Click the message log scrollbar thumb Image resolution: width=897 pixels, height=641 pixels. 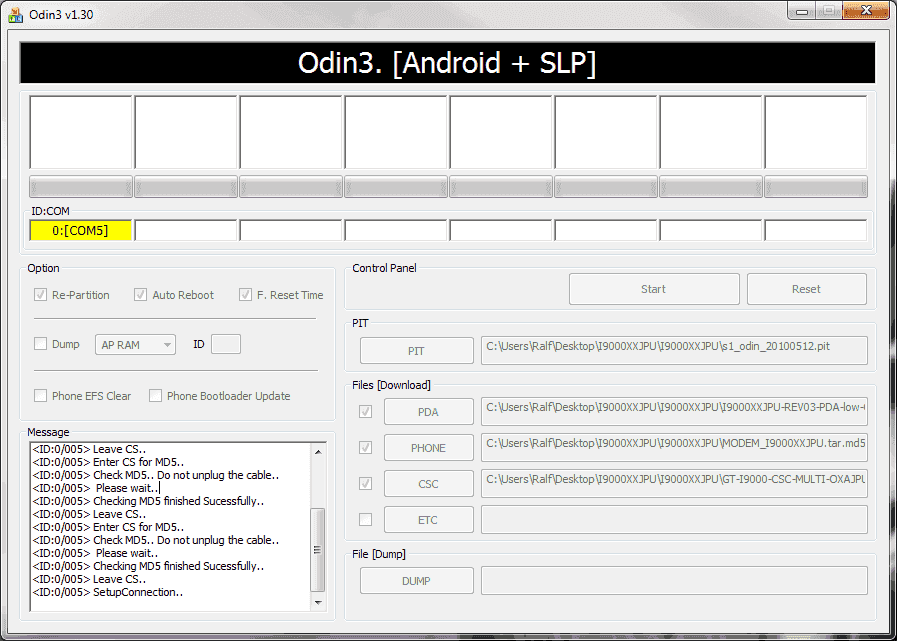pos(318,550)
